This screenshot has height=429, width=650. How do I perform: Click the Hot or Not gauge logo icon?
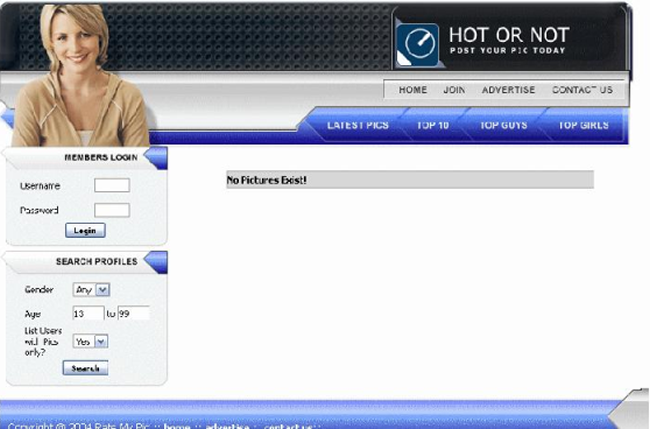click(x=418, y=45)
